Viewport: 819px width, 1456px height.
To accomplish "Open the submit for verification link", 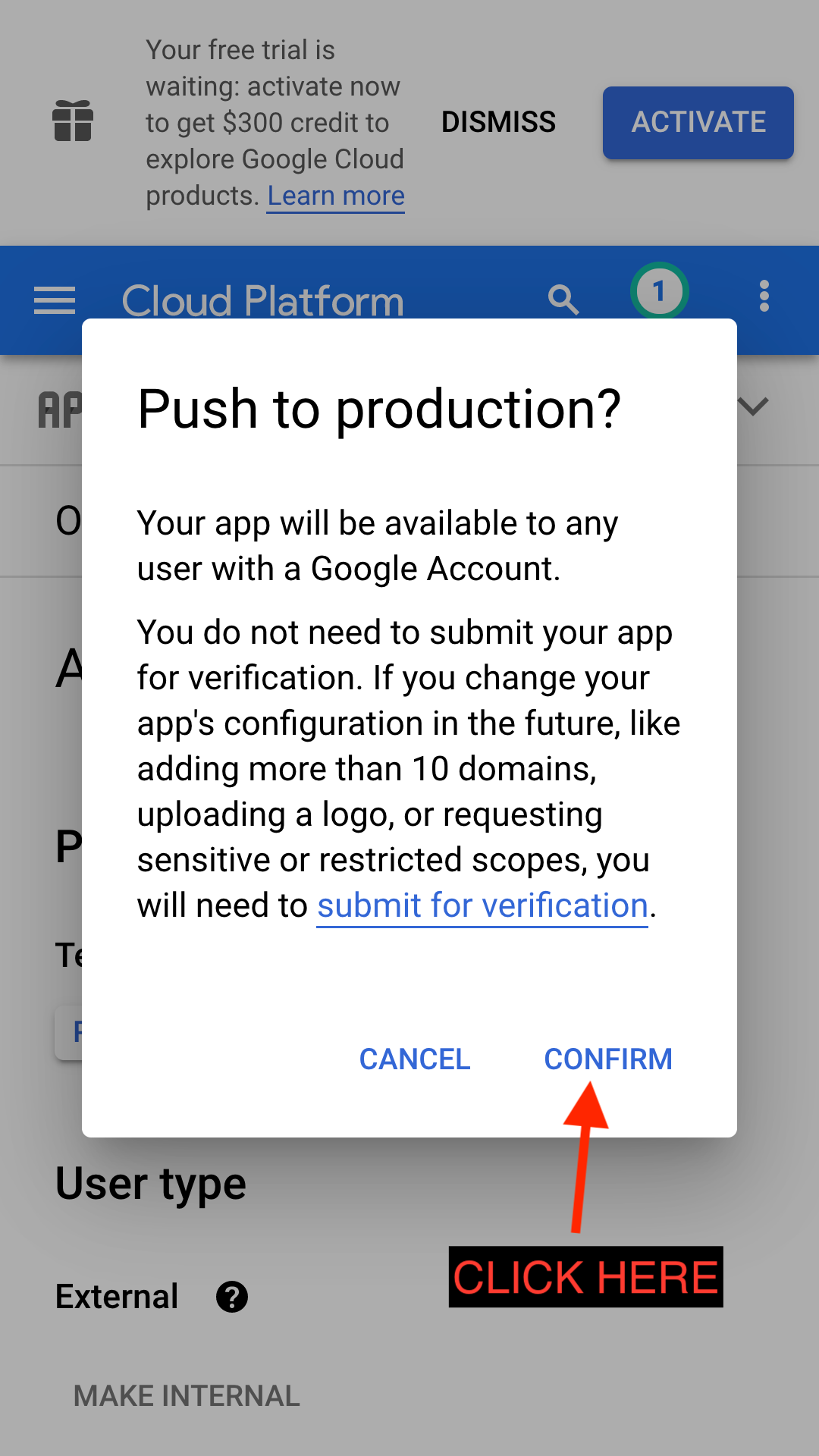I will (x=482, y=905).
